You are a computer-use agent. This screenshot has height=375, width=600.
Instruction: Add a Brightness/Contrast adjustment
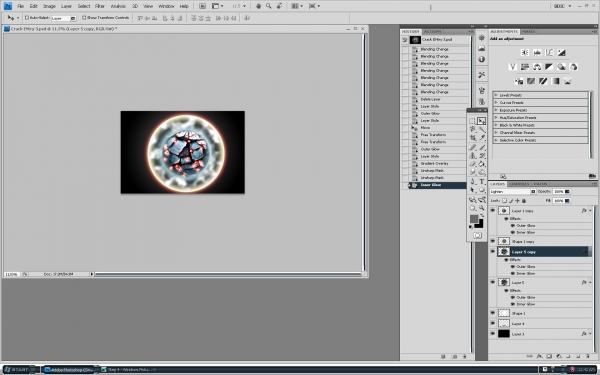[x=525, y=53]
